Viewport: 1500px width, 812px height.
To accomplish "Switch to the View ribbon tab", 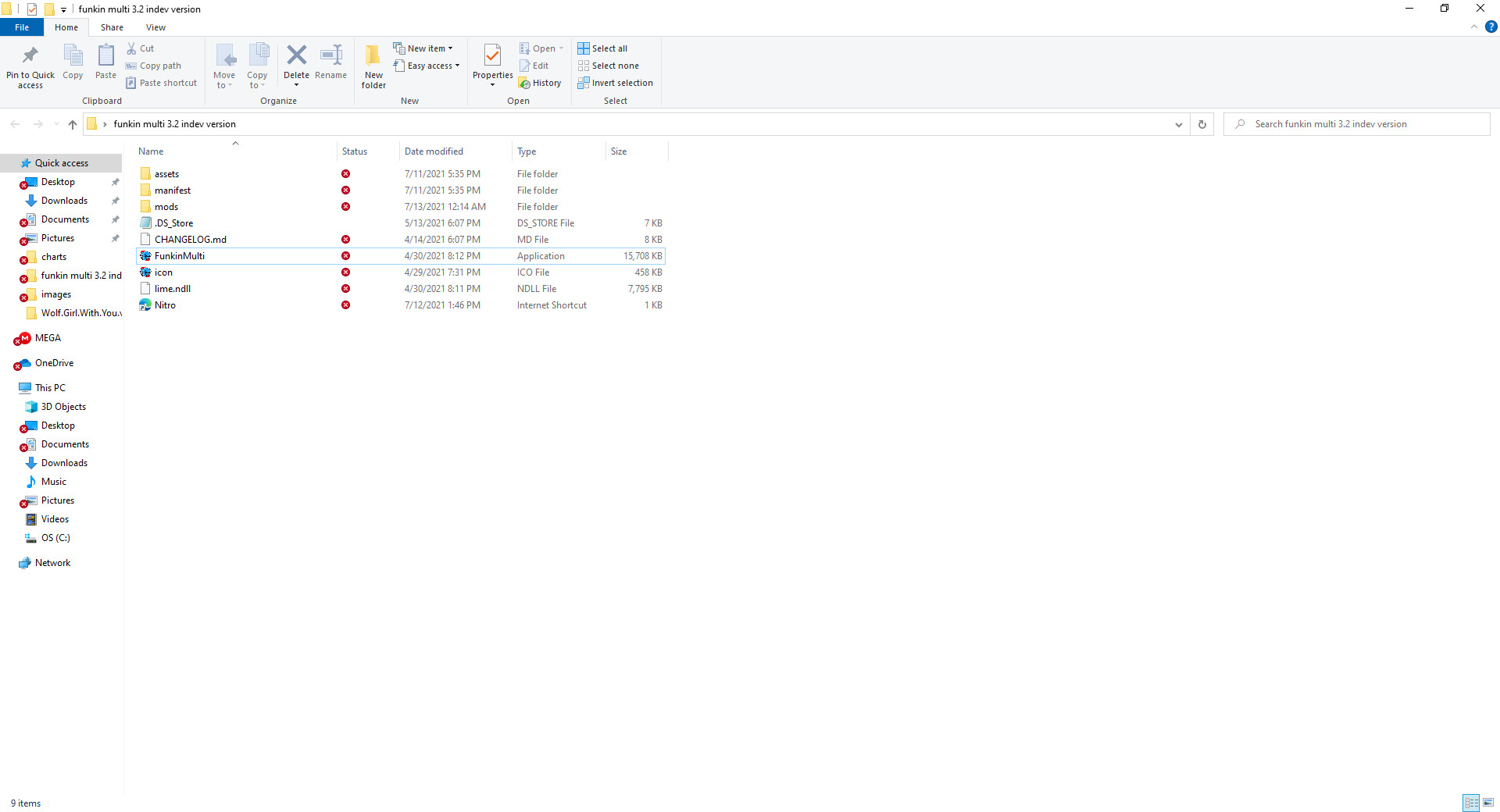I will [155, 27].
